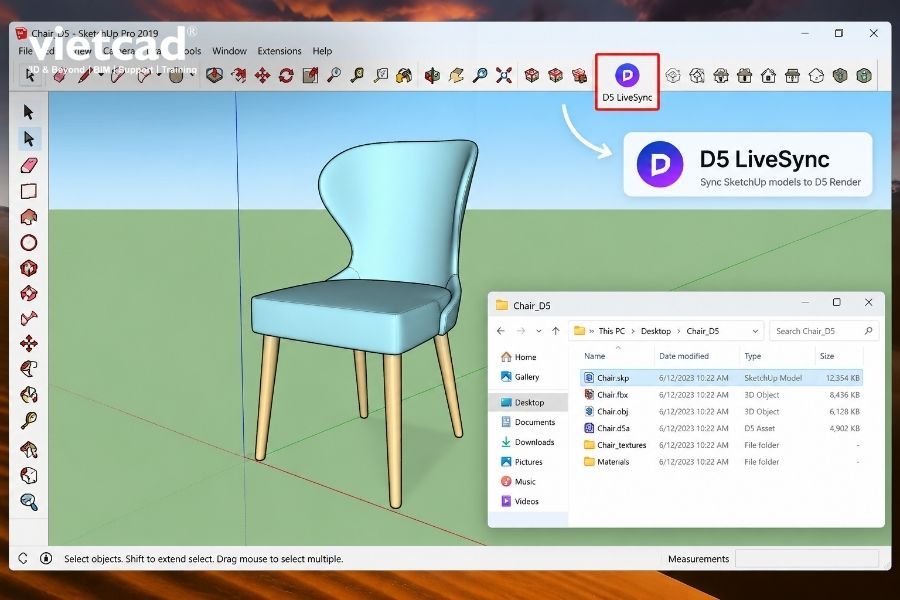Click the mushroom-shaped icon in left toolbar
Screen dimensions: 900x600
point(29,450)
